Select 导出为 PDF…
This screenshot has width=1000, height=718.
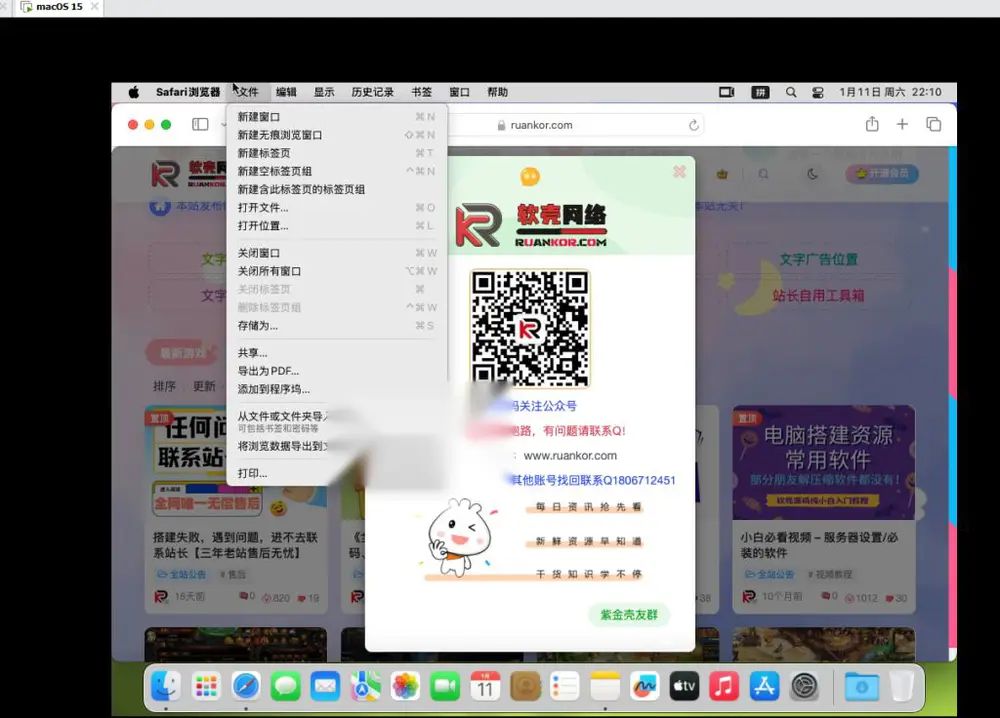[x=337, y=371]
